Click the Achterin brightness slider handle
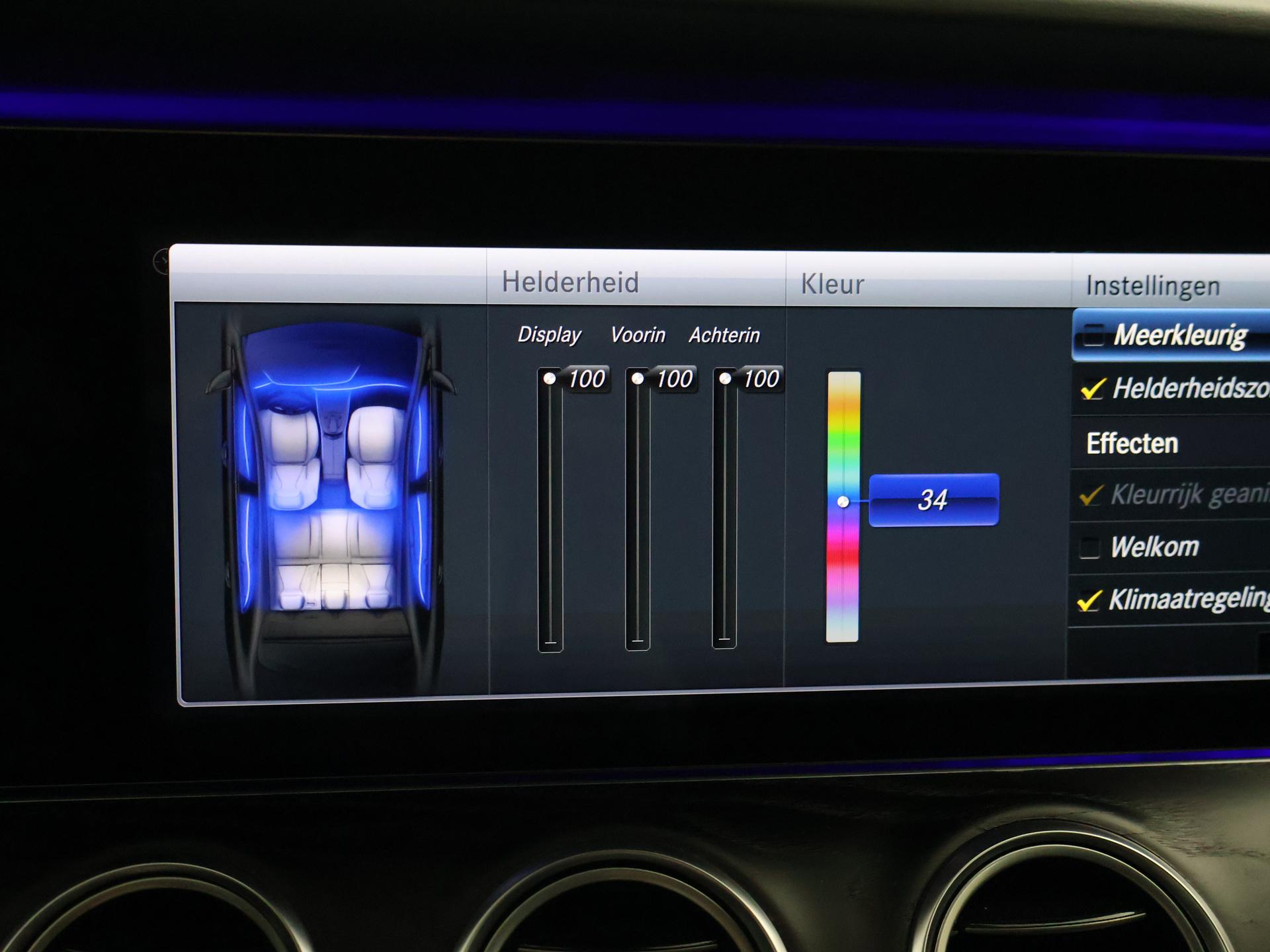1270x952 pixels. [725, 379]
